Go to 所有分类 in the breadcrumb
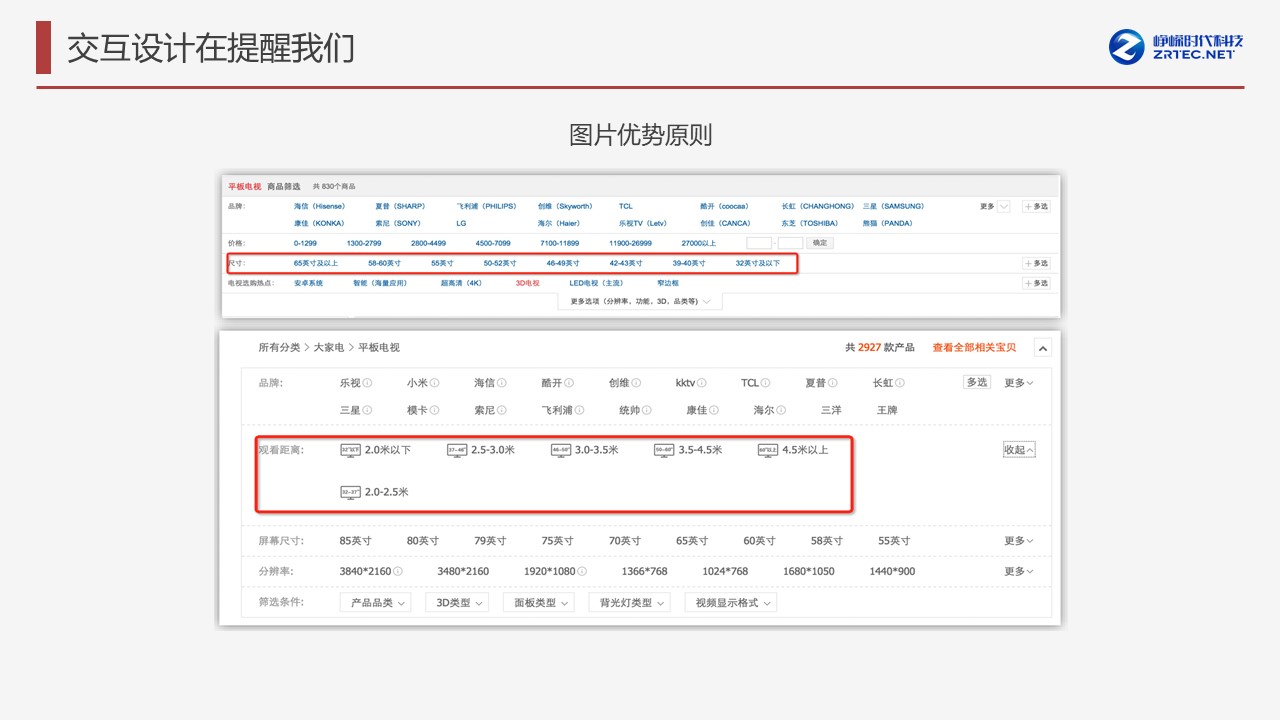This screenshot has height=720, width=1280. click(279, 347)
